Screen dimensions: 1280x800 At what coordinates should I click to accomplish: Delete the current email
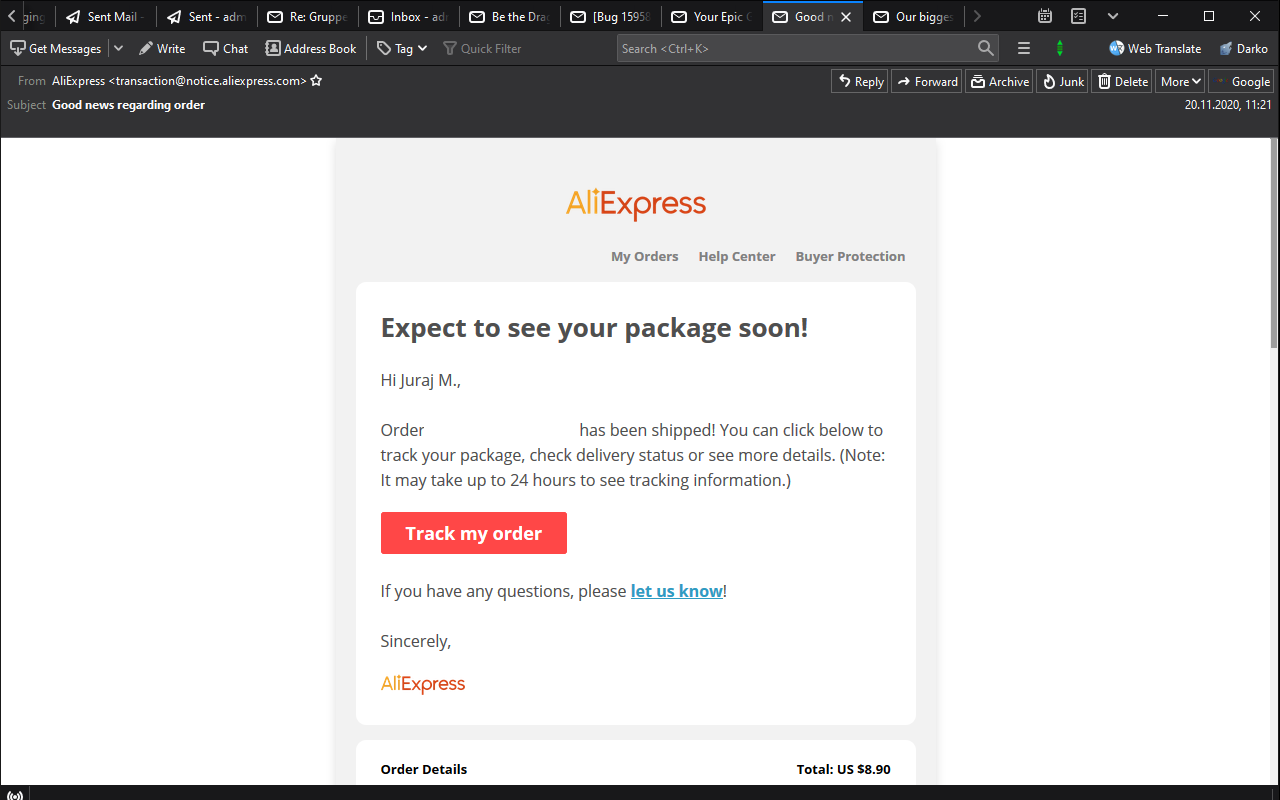(x=1122, y=82)
